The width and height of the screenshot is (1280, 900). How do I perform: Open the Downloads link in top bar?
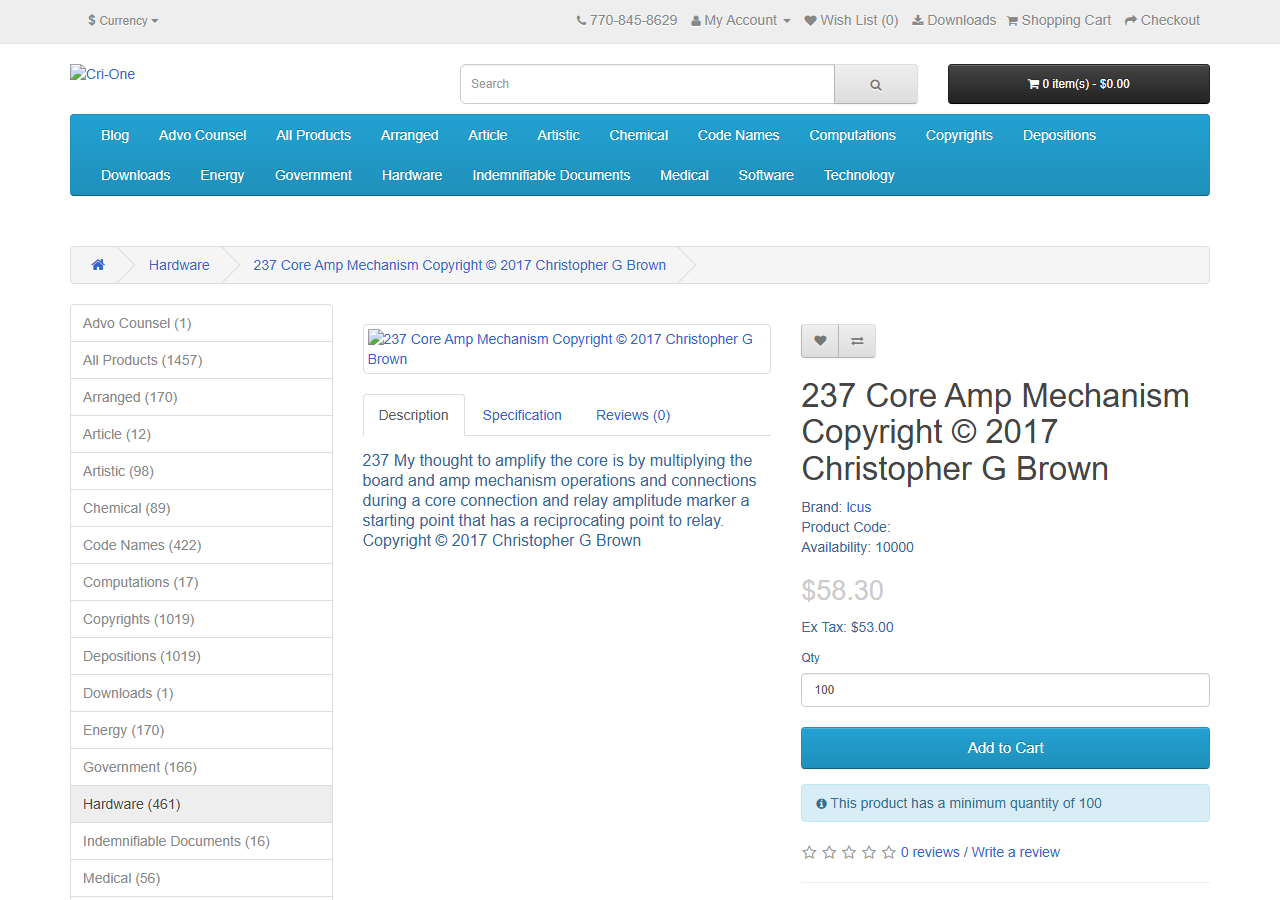click(x=954, y=20)
